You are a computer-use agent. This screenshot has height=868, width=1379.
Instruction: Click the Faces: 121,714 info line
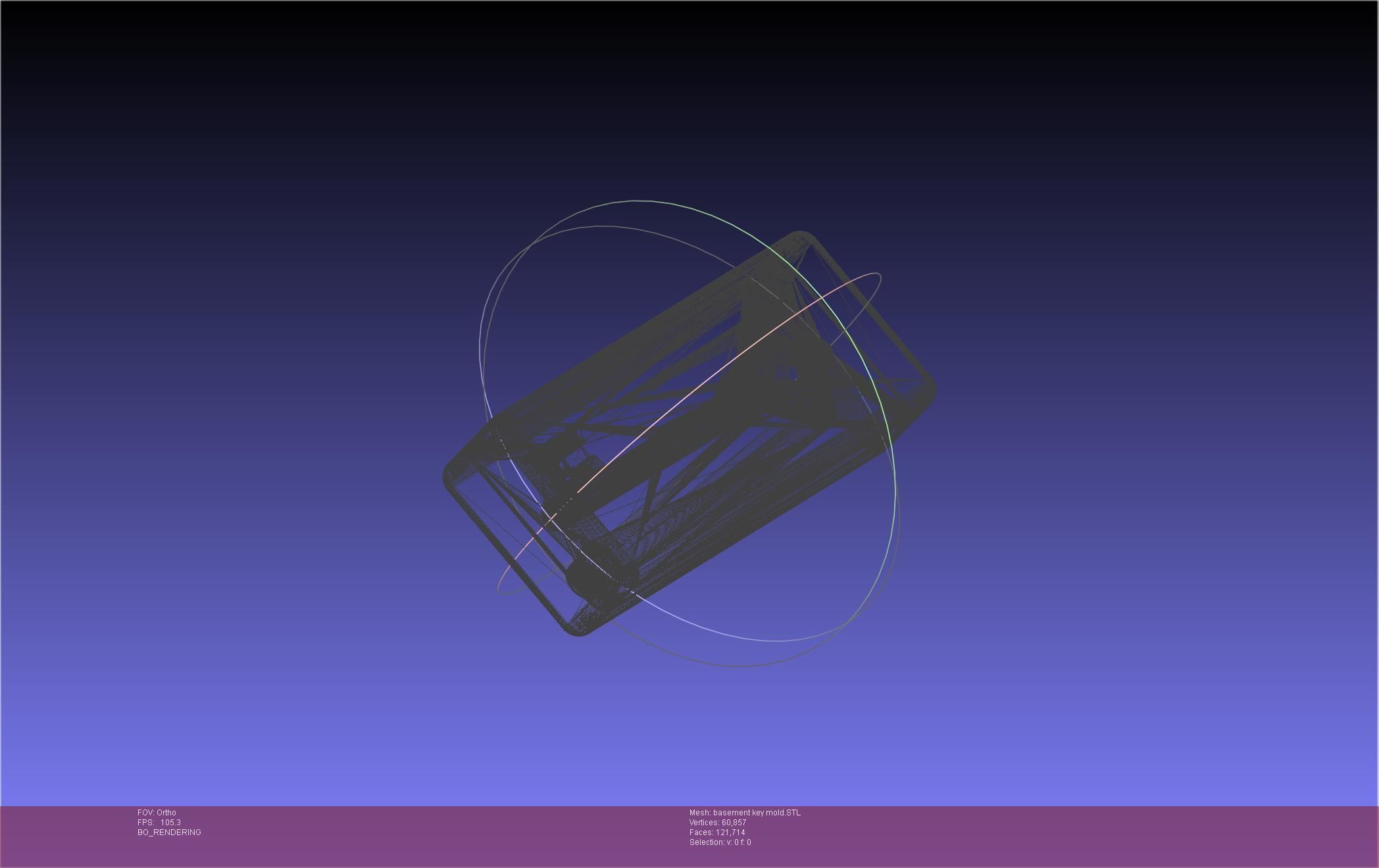(716, 832)
